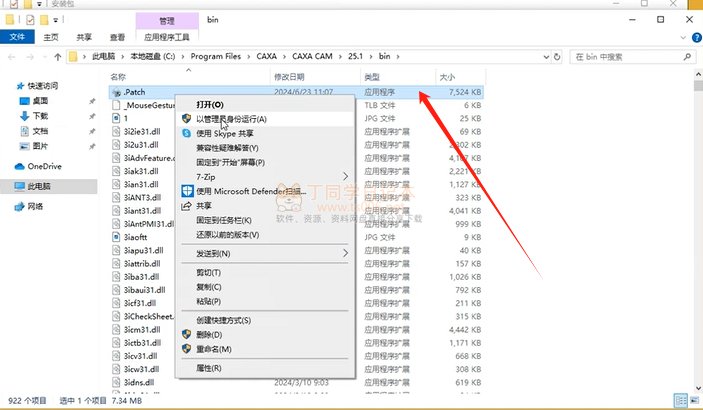Select 兼容性疑难解答(Y)
Image resolution: width=703 pixels, height=410 pixels.
coord(227,148)
